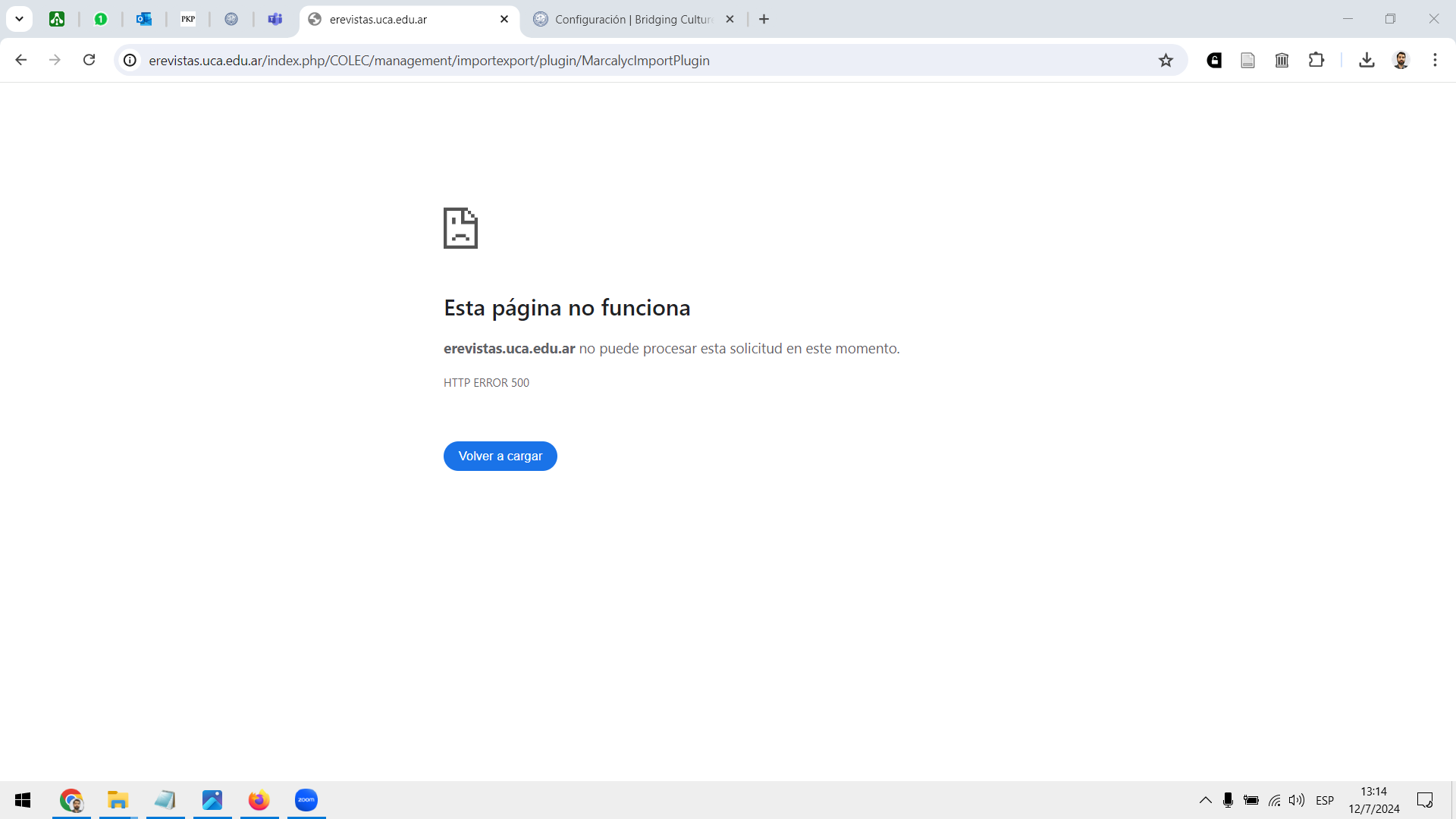1456x819 pixels.
Task: Click the URL address bar field
Action: point(607,60)
